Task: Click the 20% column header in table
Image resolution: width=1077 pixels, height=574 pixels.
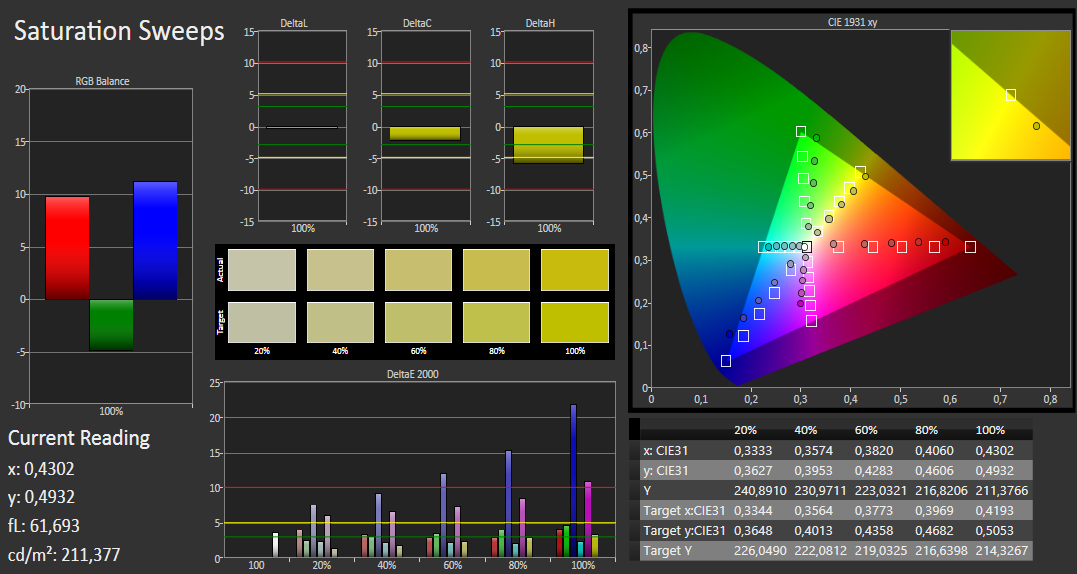Action: pyautogui.click(x=745, y=430)
